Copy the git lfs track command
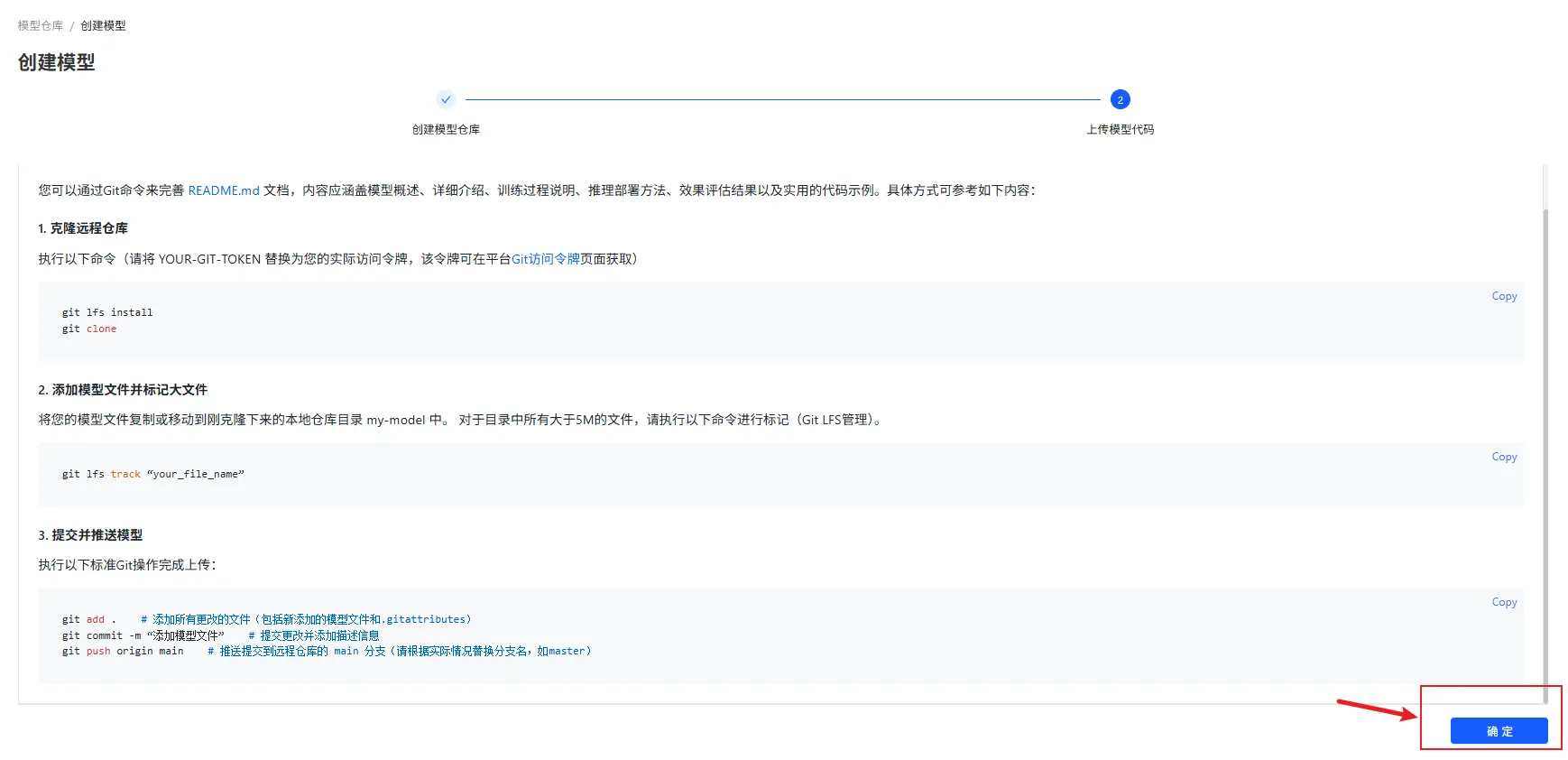Viewport: 1568px width, 760px height. (1504, 457)
